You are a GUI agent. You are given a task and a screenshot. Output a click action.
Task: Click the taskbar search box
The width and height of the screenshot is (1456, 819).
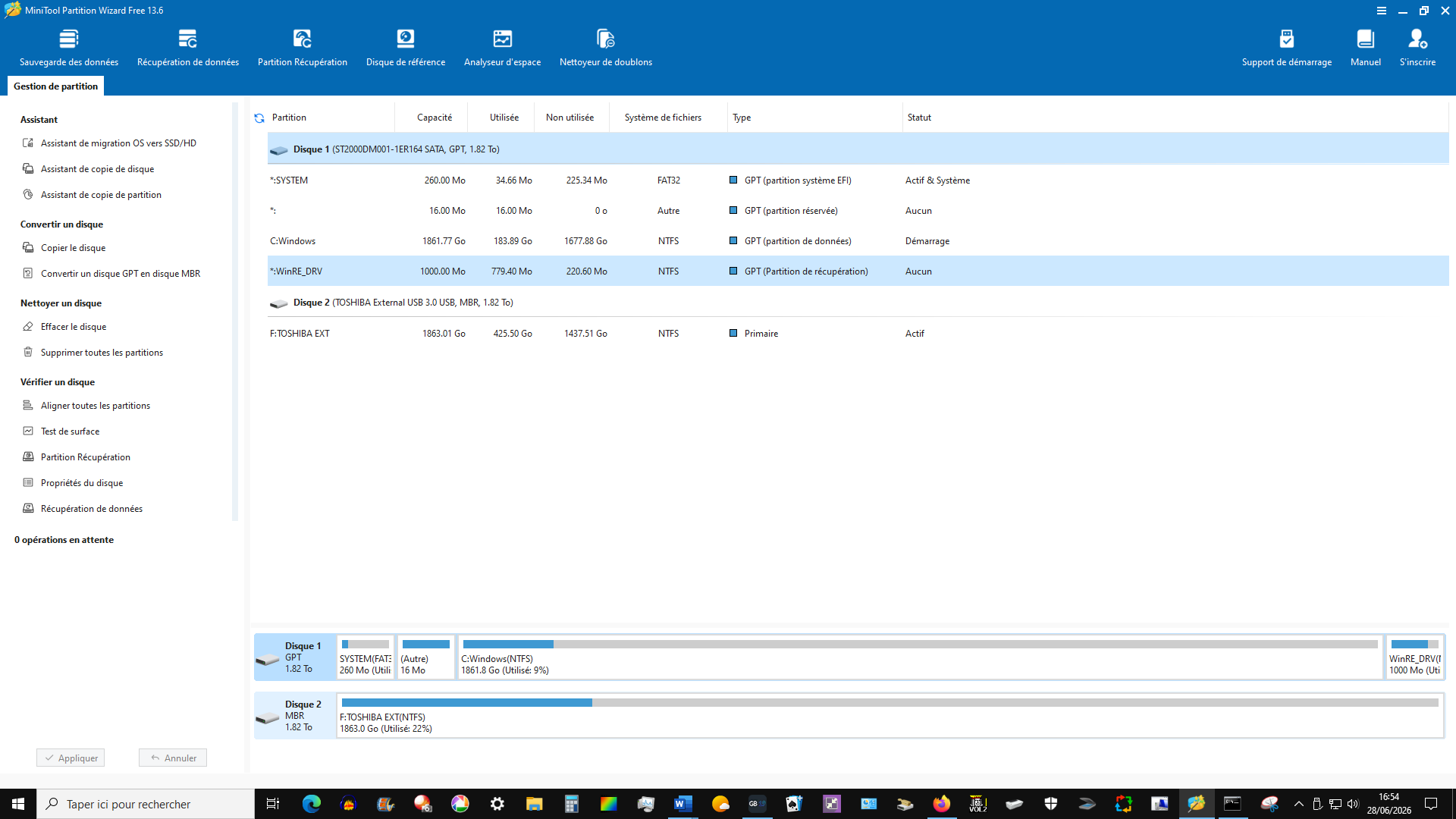click(x=146, y=804)
